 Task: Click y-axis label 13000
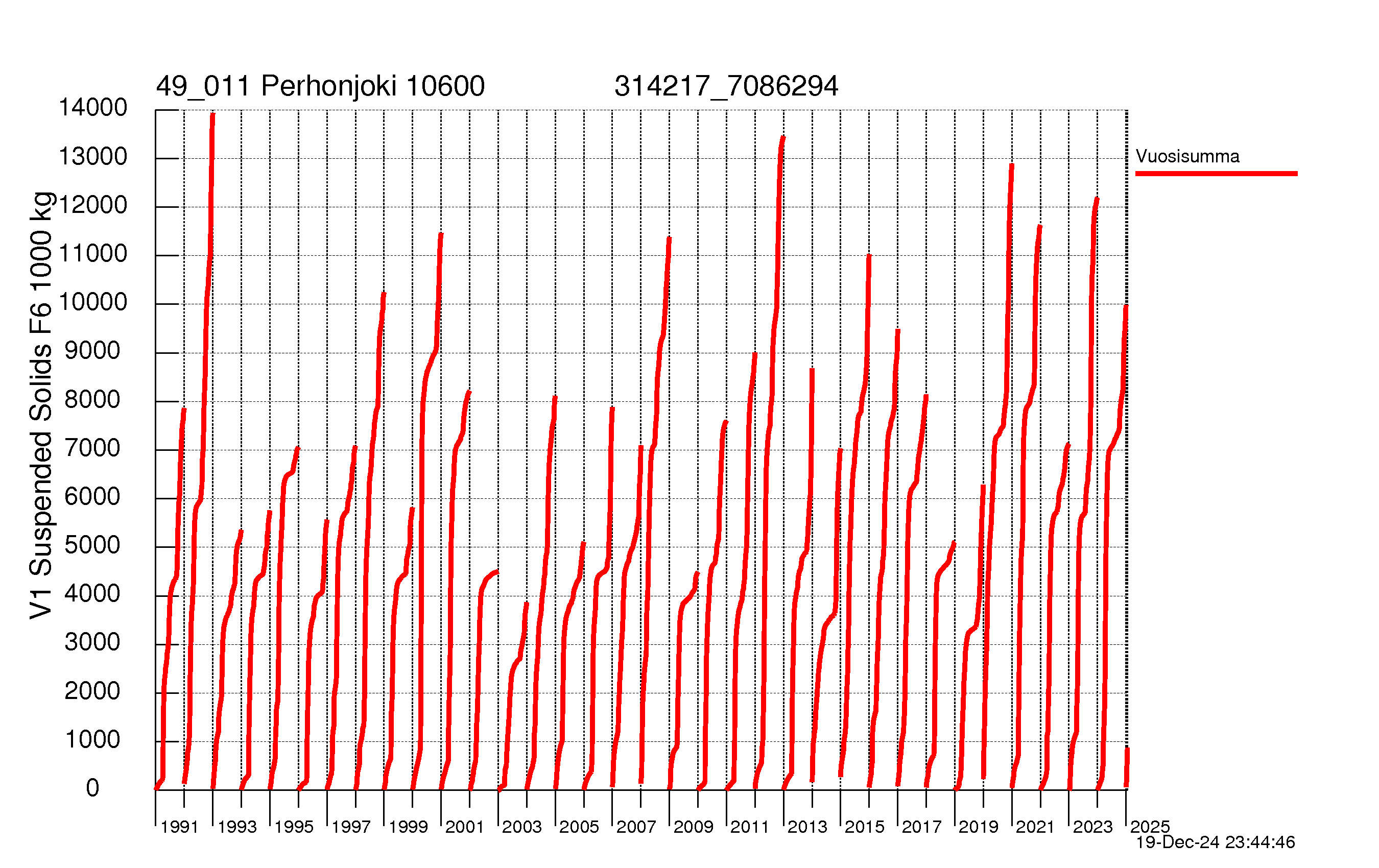(93, 156)
